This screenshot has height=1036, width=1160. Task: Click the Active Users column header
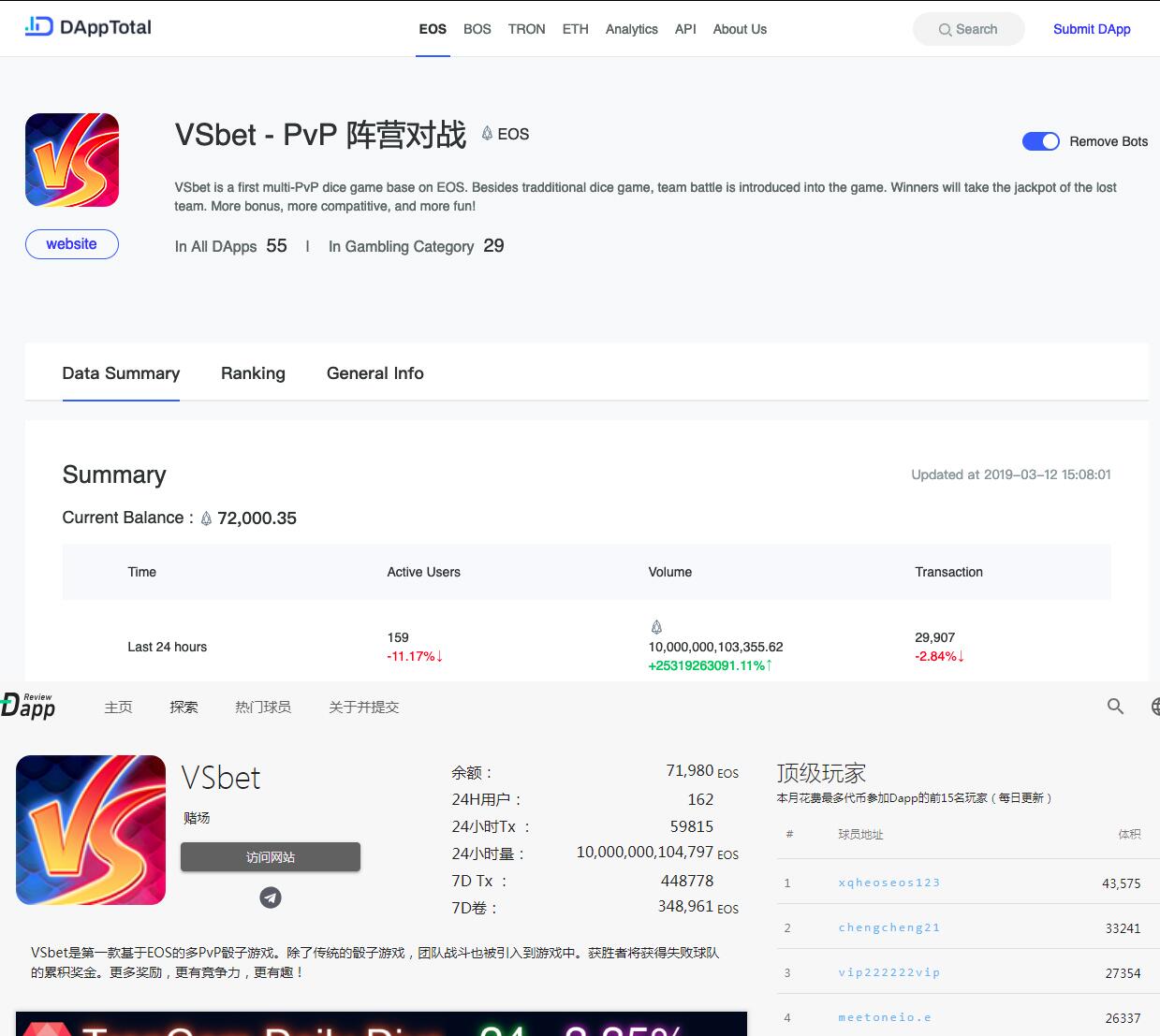423,572
